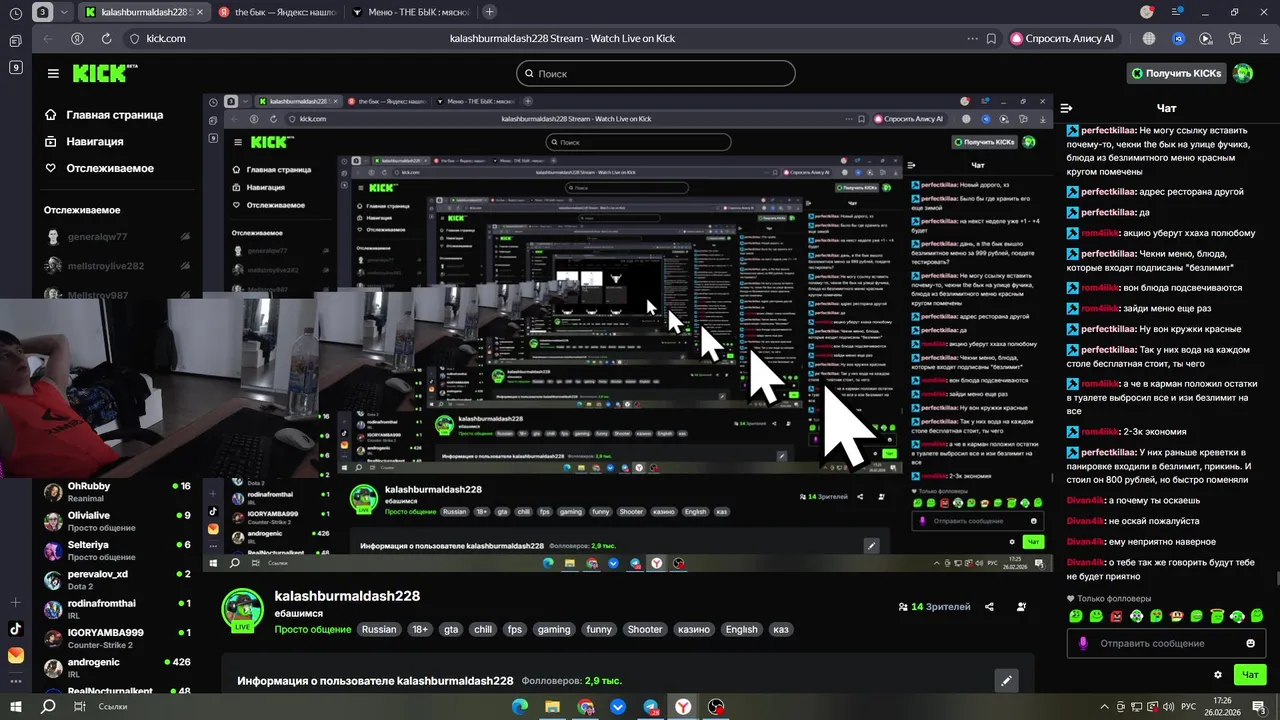Click the green Чат send button
Image resolution: width=1280 pixels, height=720 pixels.
[1250, 675]
